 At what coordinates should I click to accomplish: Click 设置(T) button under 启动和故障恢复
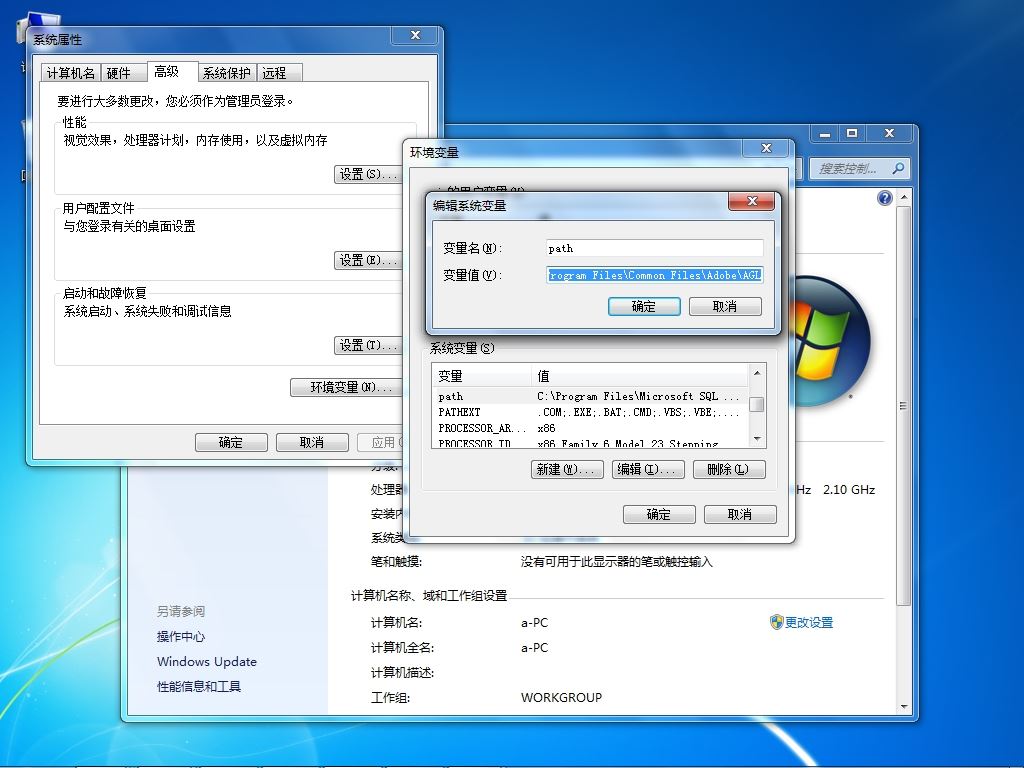(368, 345)
